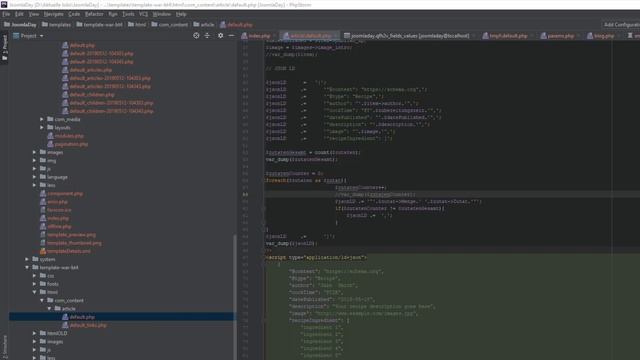
Task: Collapse com_content folder near bottom of tree
Action: tap(42, 300)
